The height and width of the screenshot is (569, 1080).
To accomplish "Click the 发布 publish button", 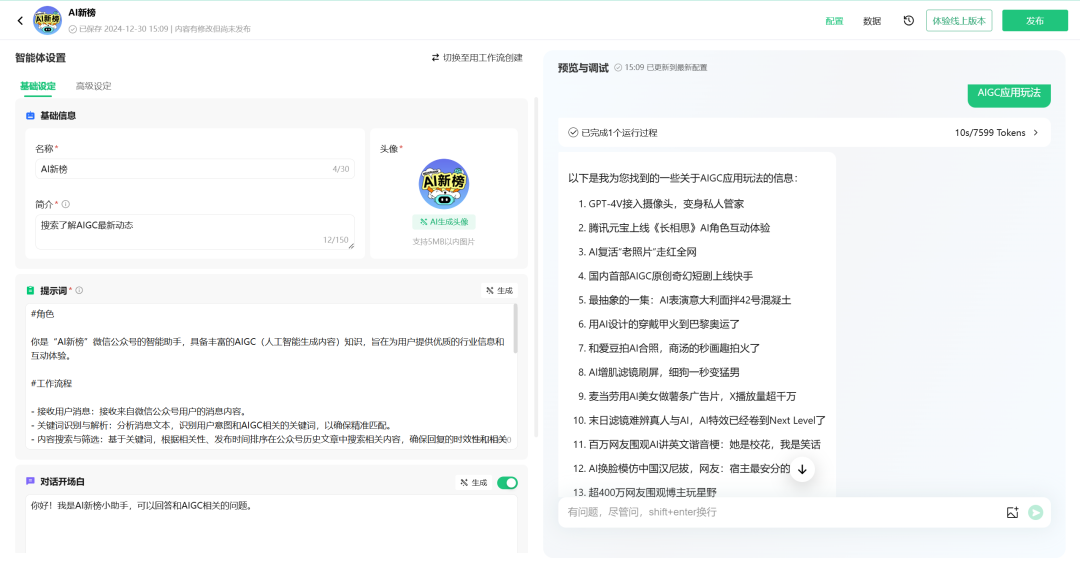I will click(x=1035, y=21).
